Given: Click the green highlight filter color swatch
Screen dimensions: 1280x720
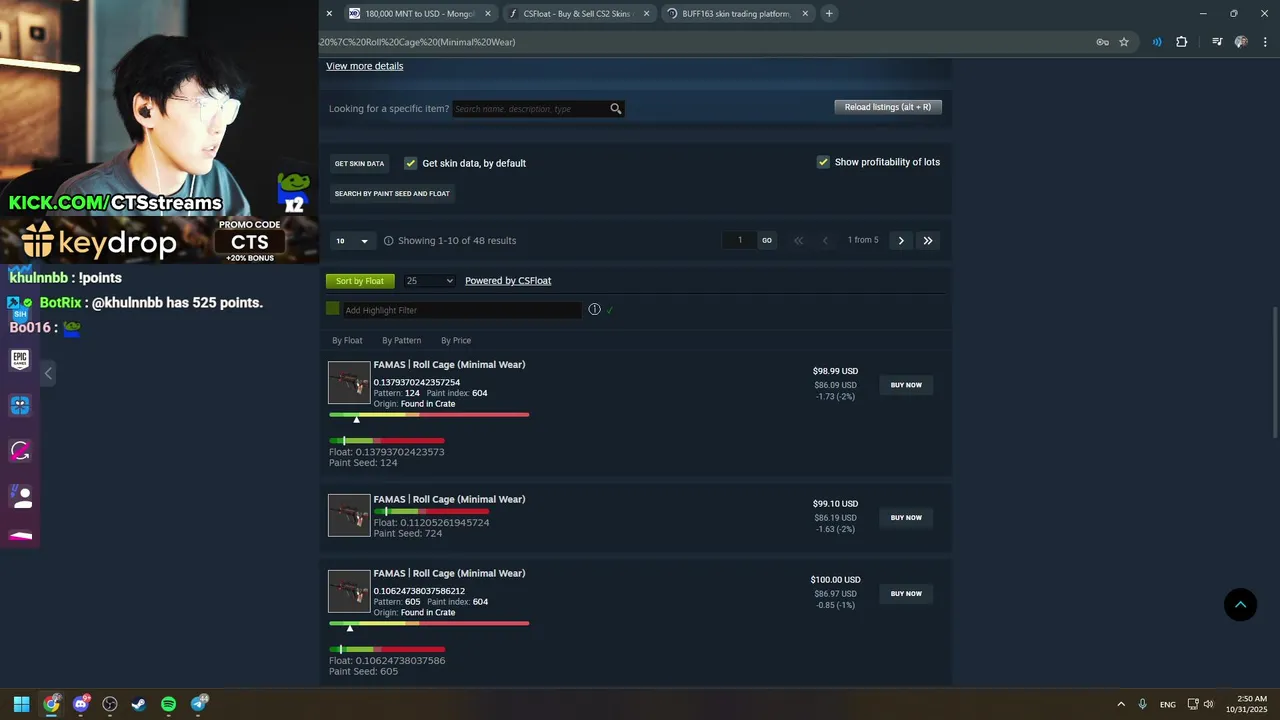Looking at the screenshot, I should 333,309.
